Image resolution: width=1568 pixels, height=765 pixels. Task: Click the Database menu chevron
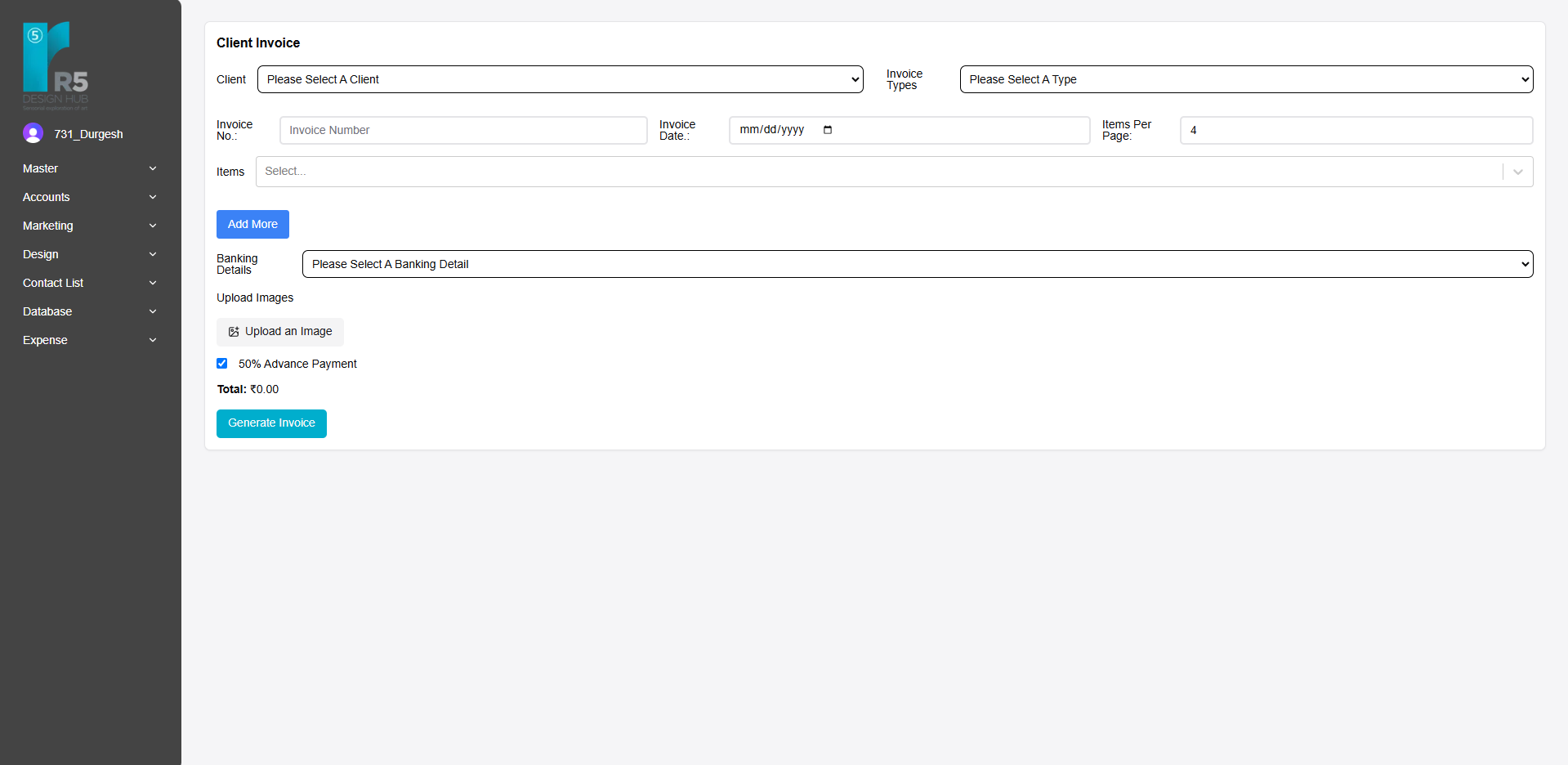click(153, 311)
